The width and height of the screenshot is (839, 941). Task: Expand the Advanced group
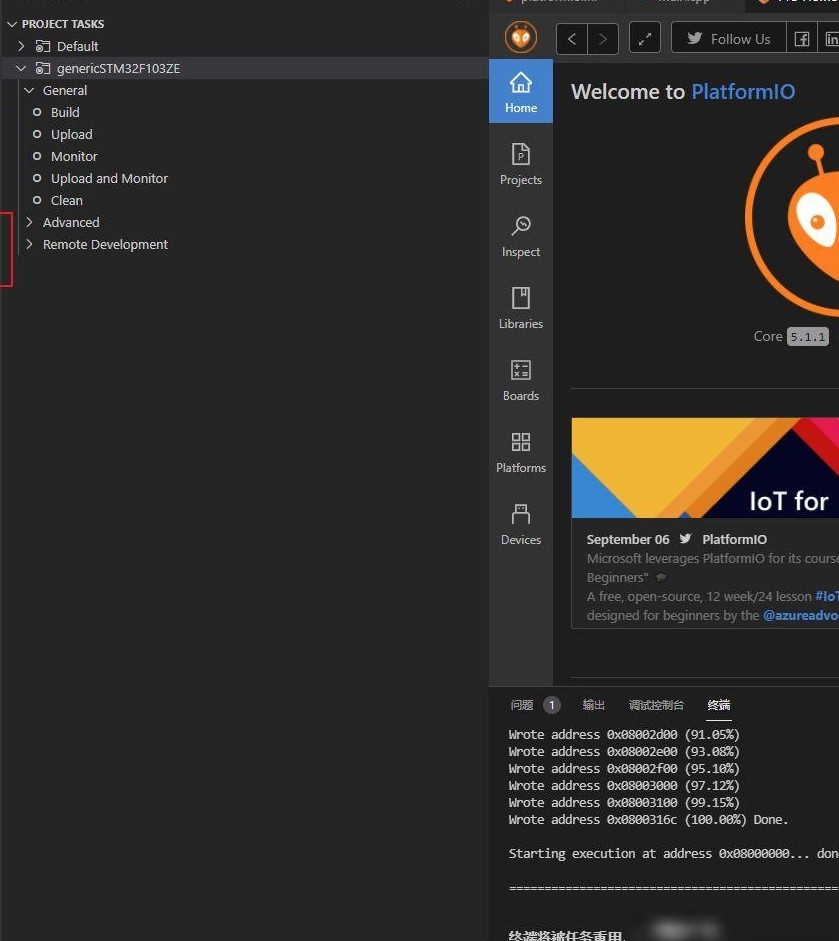[29, 222]
